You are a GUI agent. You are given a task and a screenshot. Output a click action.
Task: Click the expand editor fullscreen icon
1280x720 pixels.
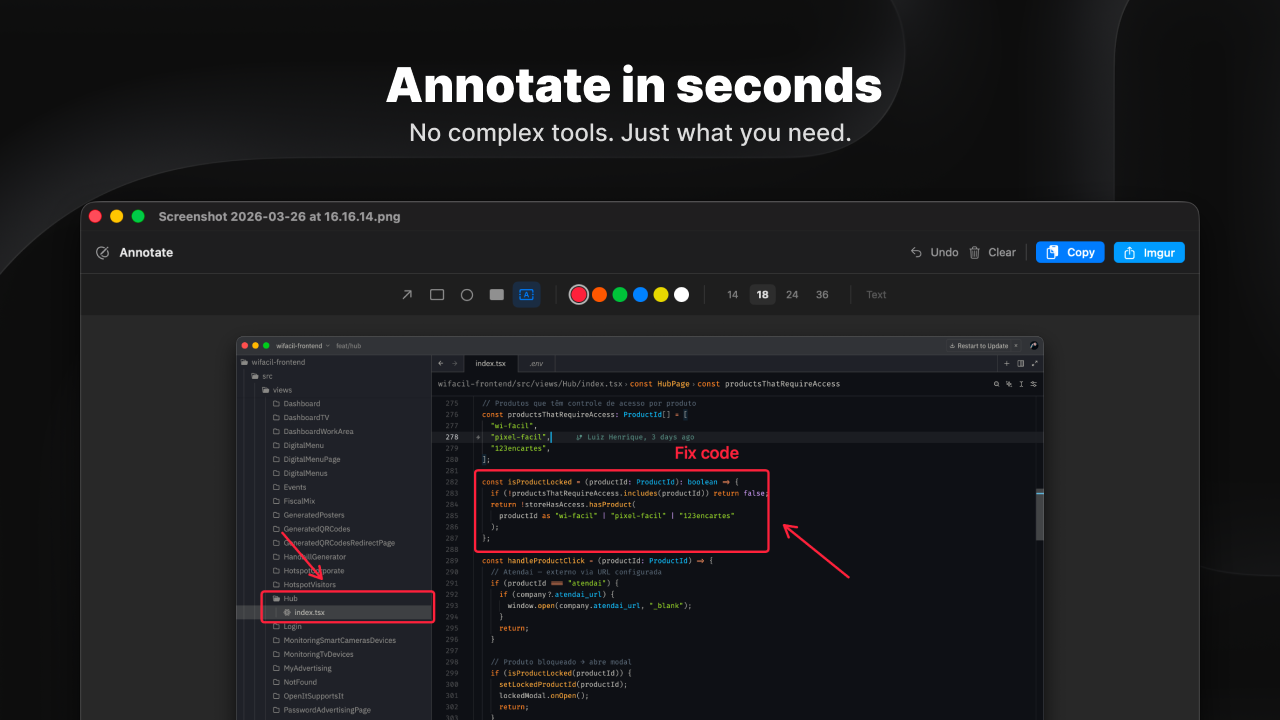[x=1035, y=364]
